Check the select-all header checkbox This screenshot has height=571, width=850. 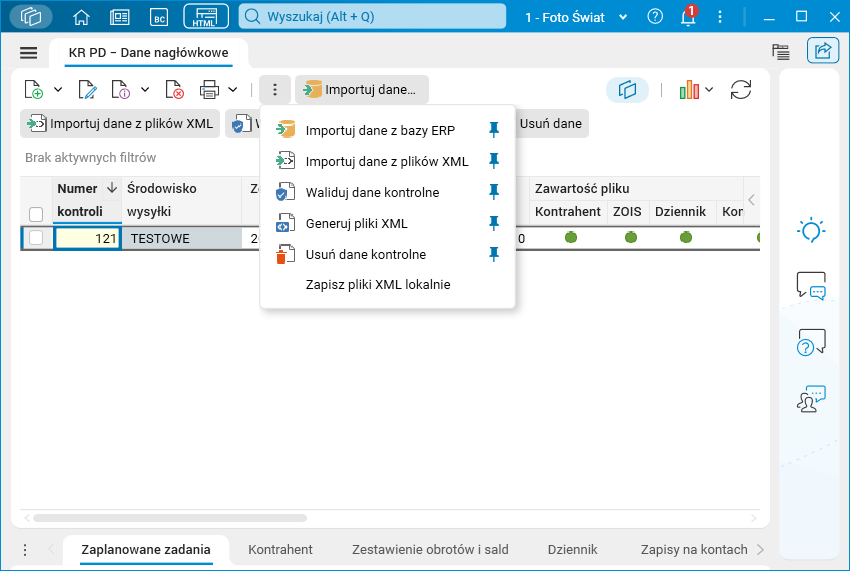36,214
